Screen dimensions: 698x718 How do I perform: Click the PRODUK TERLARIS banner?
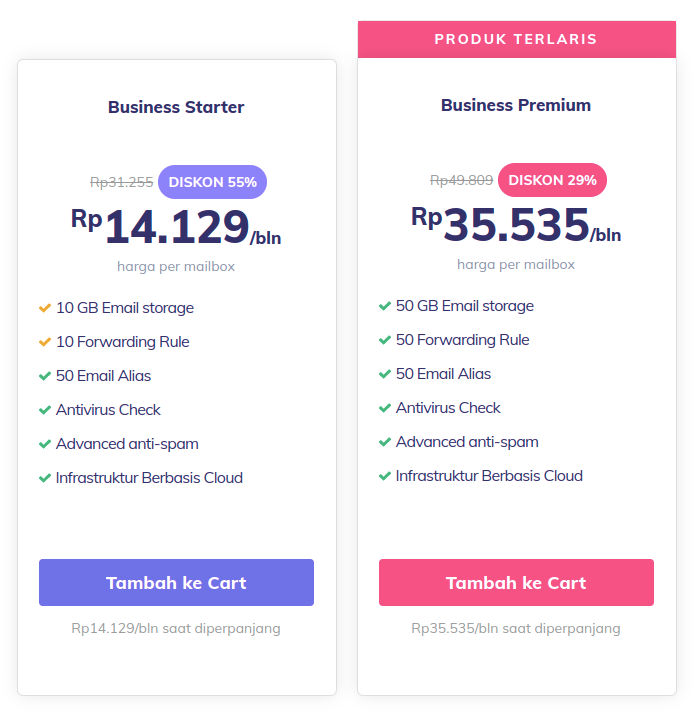point(516,39)
